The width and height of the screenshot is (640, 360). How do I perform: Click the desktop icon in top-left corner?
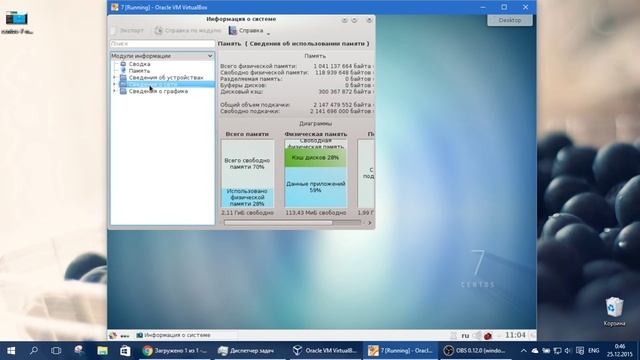[17, 22]
